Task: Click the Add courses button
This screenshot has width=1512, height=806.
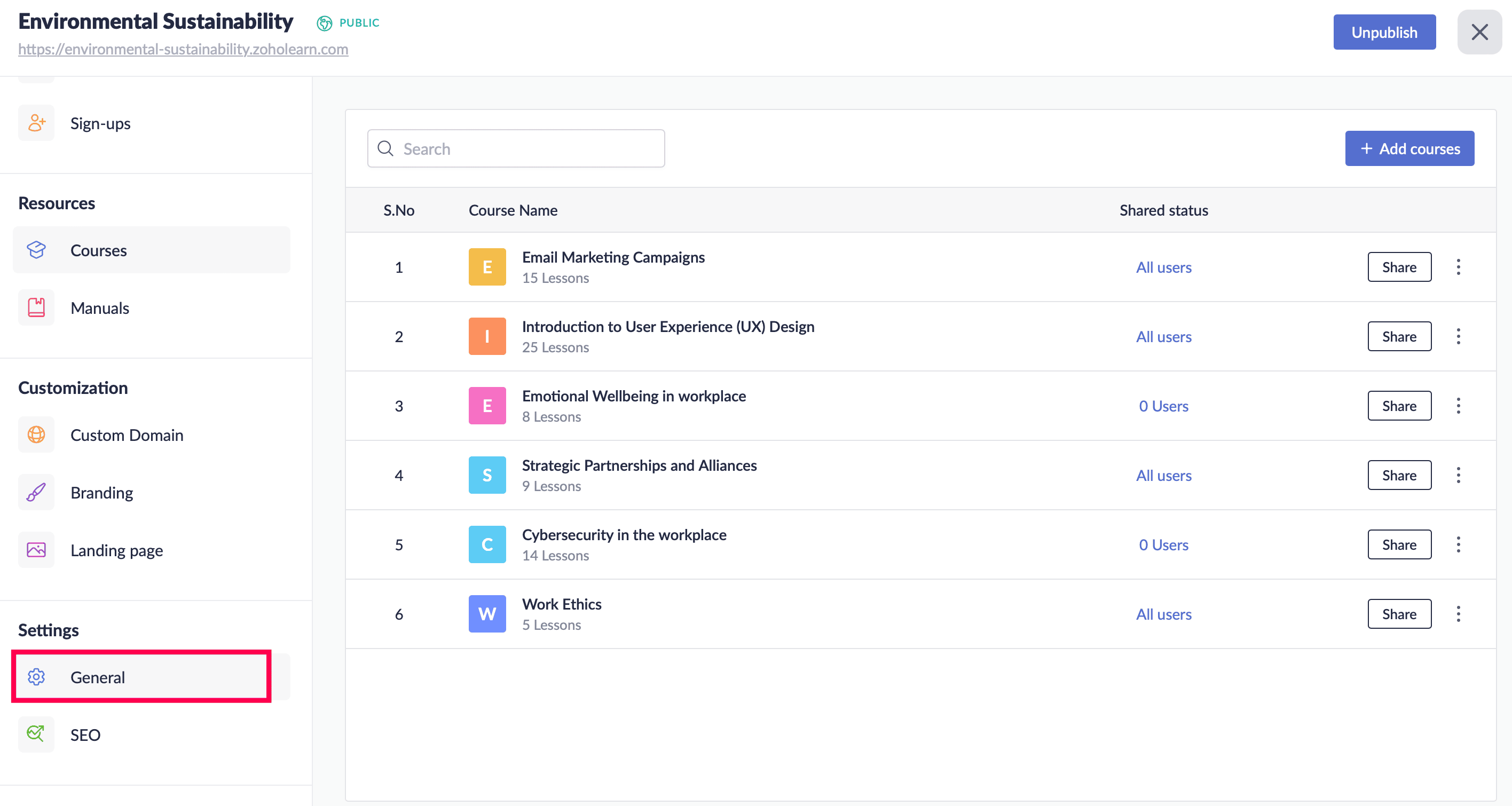Action: [1409, 148]
